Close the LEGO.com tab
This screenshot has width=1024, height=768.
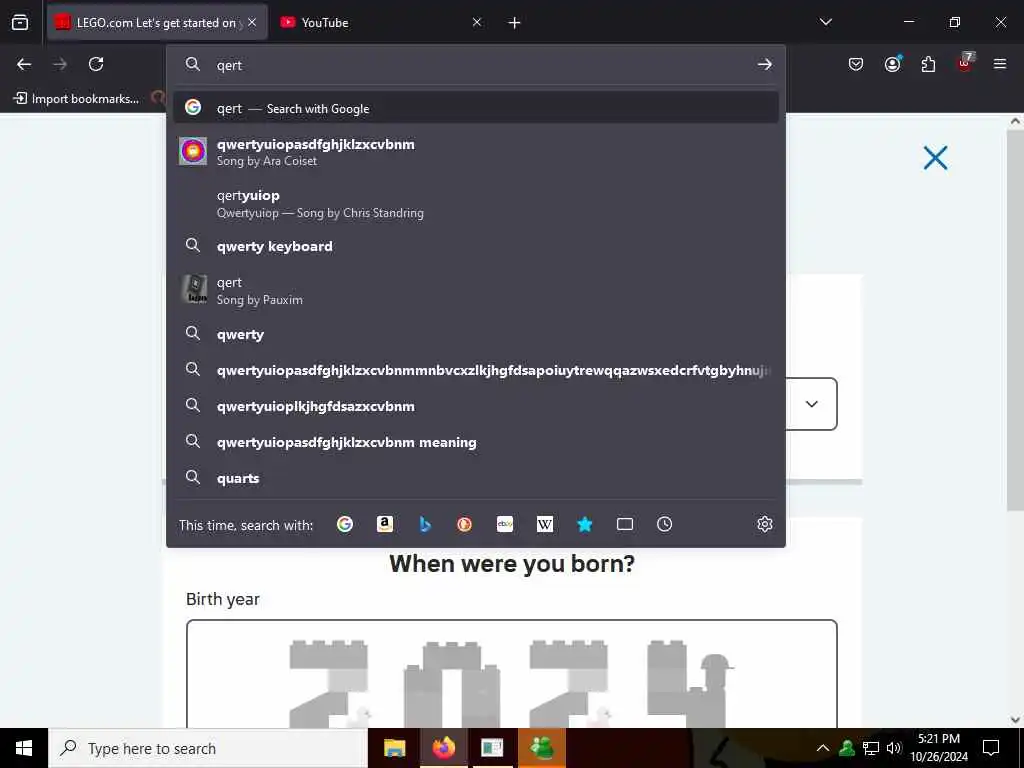[252, 22]
